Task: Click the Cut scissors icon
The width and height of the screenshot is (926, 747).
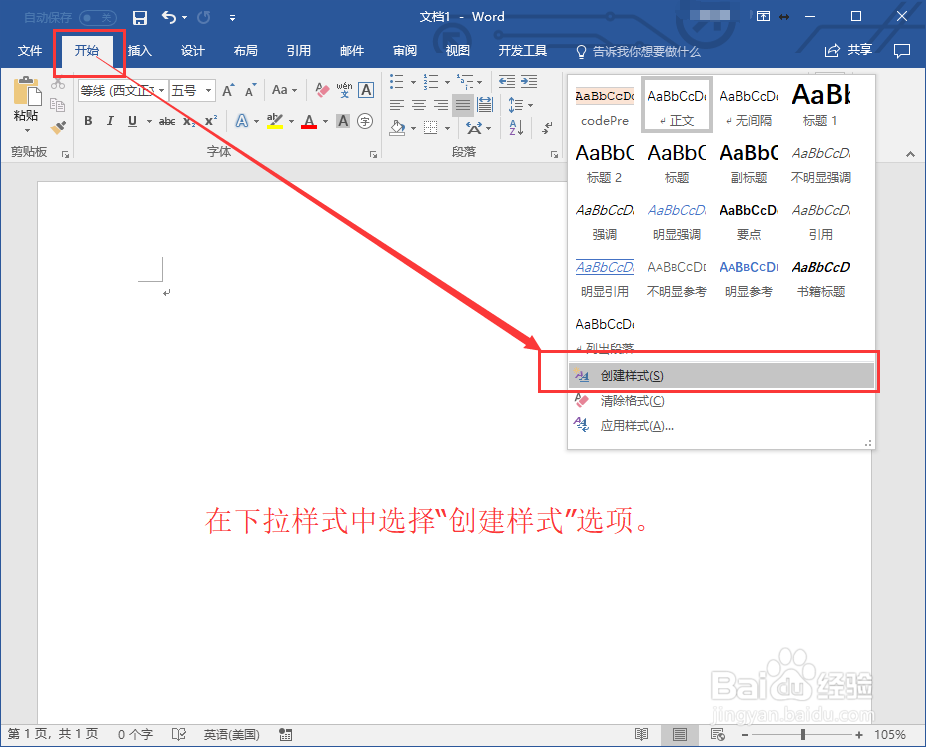Action: (58, 84)
